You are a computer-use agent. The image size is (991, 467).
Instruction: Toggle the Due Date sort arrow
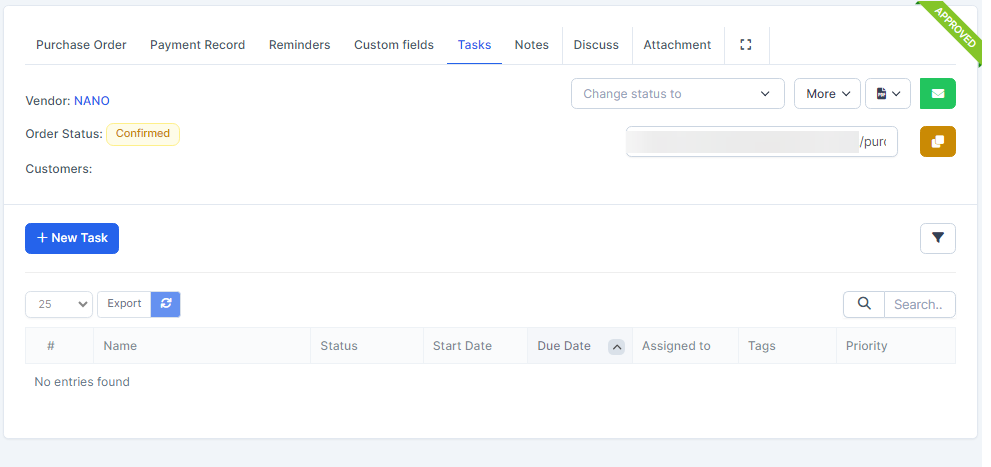(617, 347)
